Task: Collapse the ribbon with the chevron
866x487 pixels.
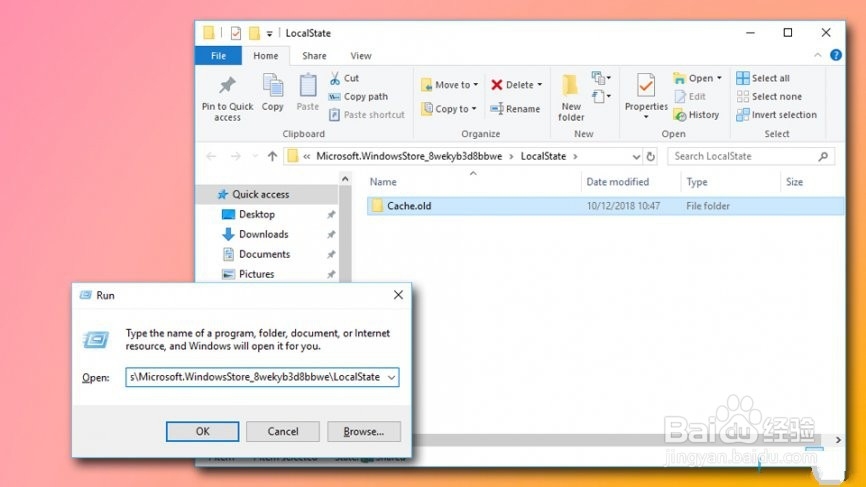Action: [817, 55]
